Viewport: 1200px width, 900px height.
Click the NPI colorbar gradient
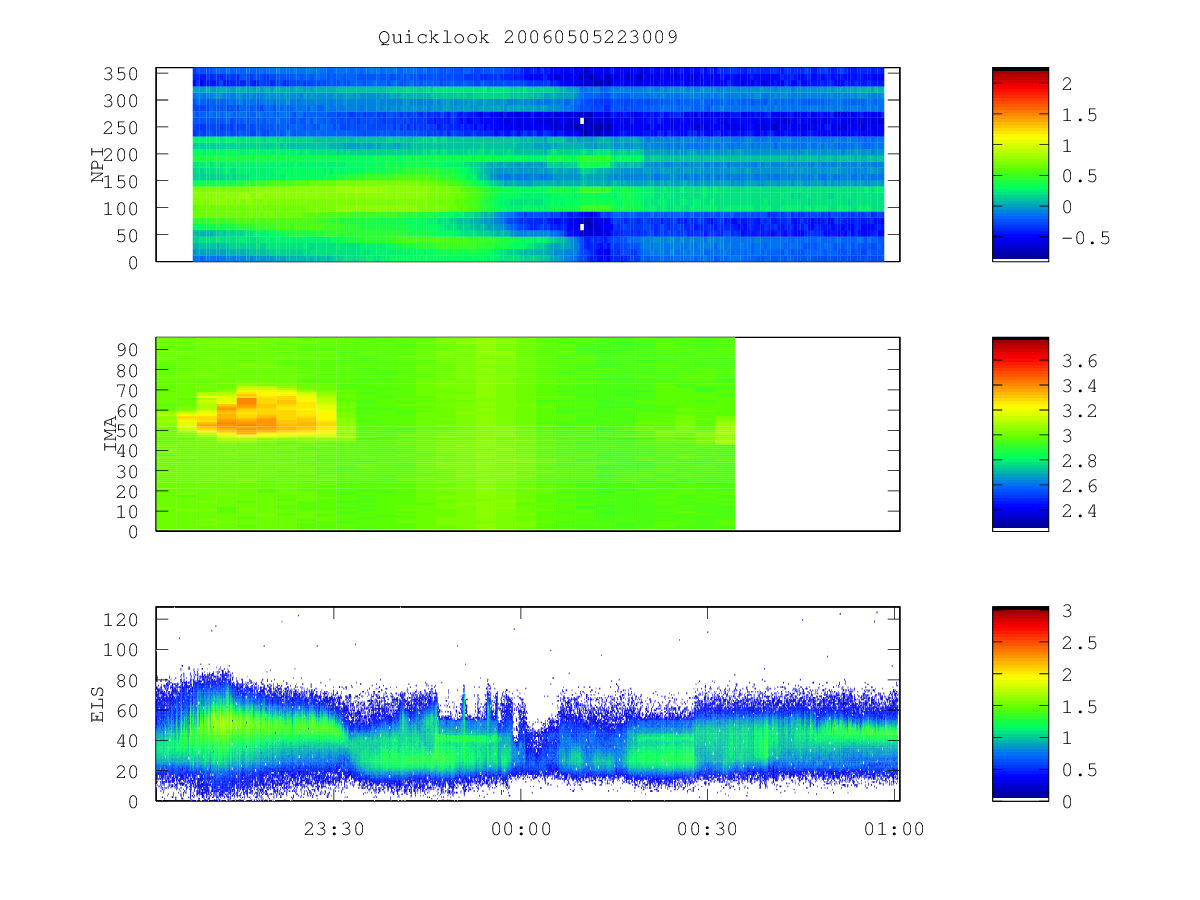click(1020, 164)
